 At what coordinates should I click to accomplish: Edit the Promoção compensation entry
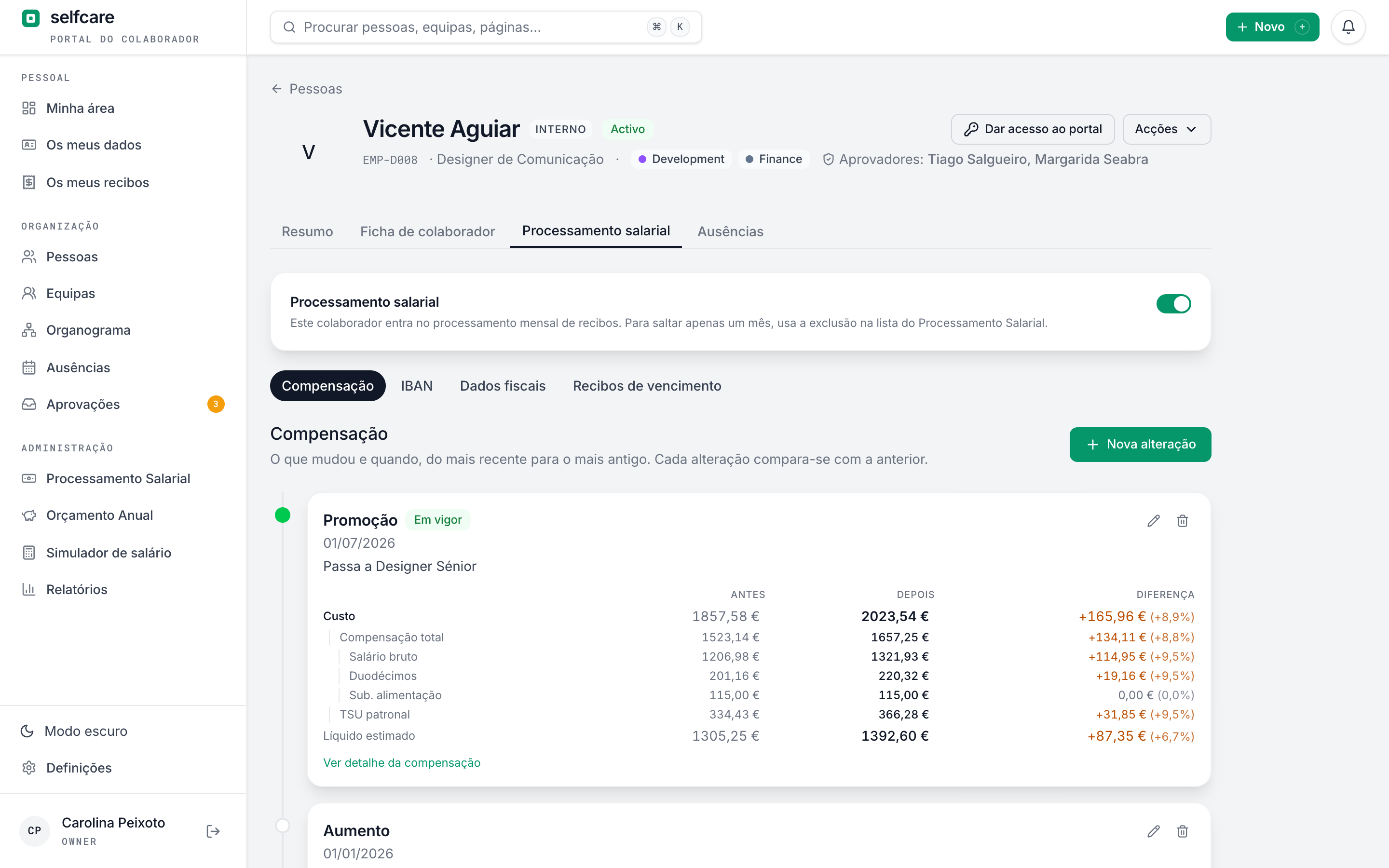coord(1153,521)
